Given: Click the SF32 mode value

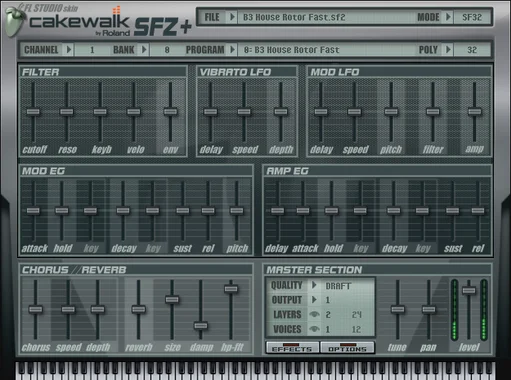Looking at the screenshot, I should [472, 17].
